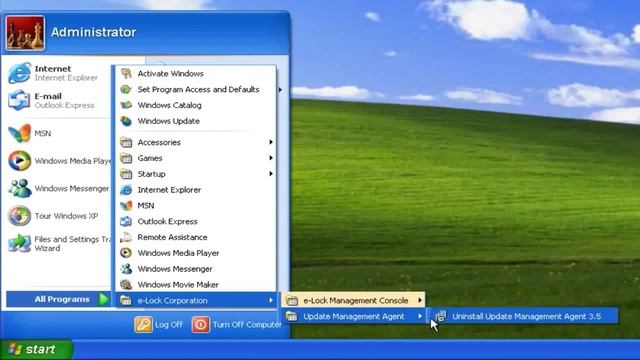Click the Outlook Express text in programs list
Viewport: 640px width, 360px height.
167,221
